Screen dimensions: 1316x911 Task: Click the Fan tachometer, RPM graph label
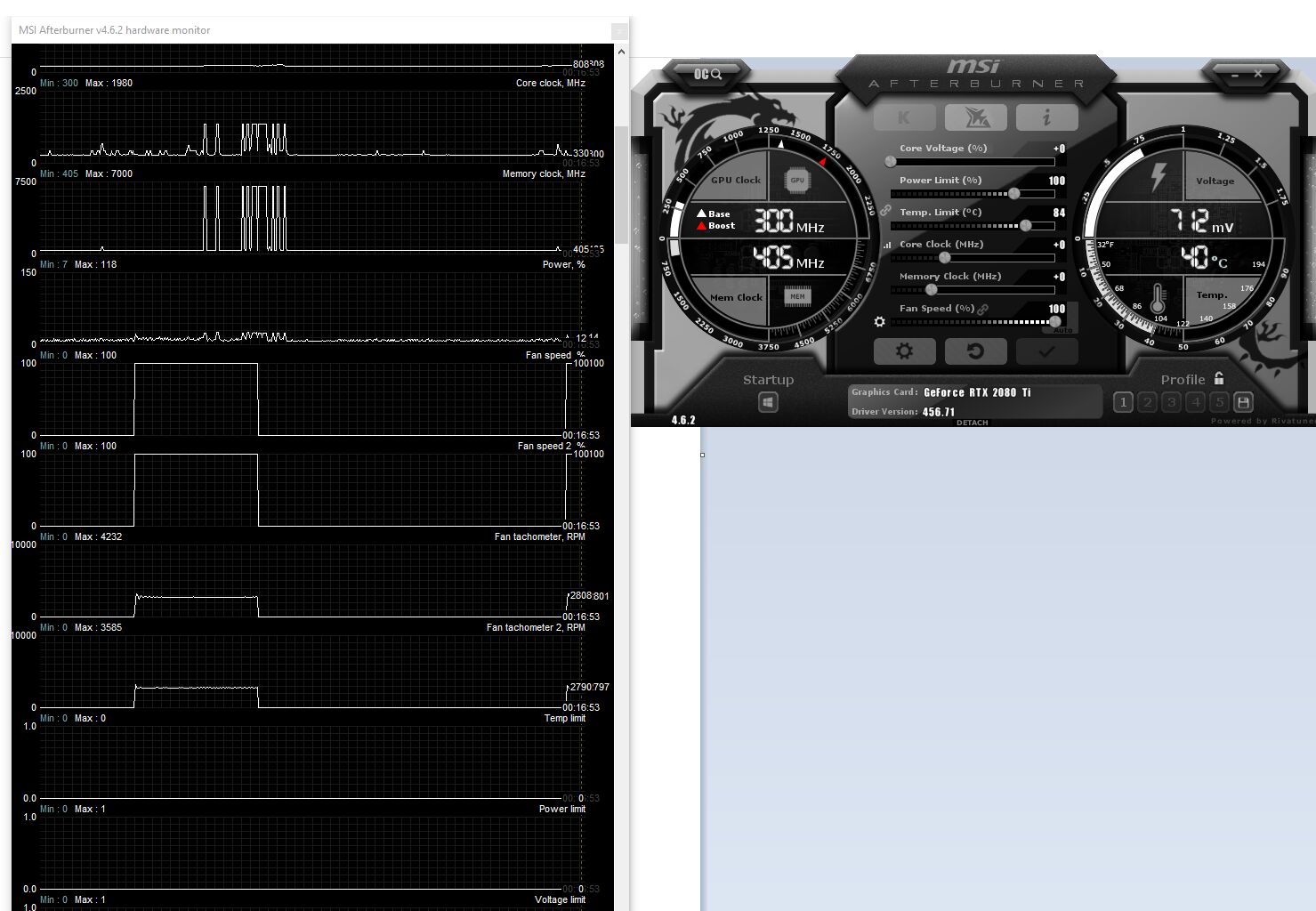pos(540,536)
